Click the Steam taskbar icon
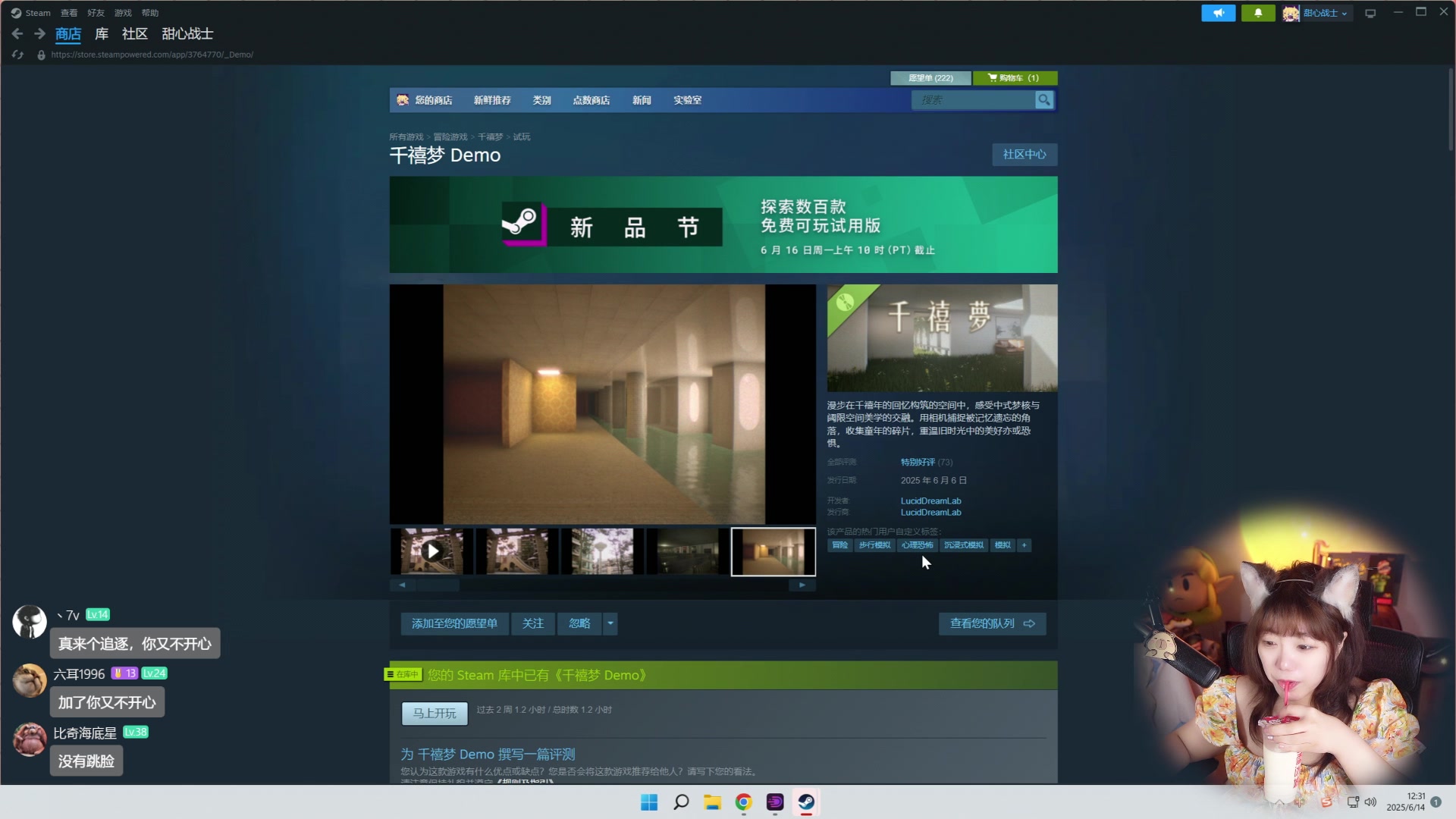This screenshot has height=819, width=1456. pyautogui.click(x=806, y=802)
